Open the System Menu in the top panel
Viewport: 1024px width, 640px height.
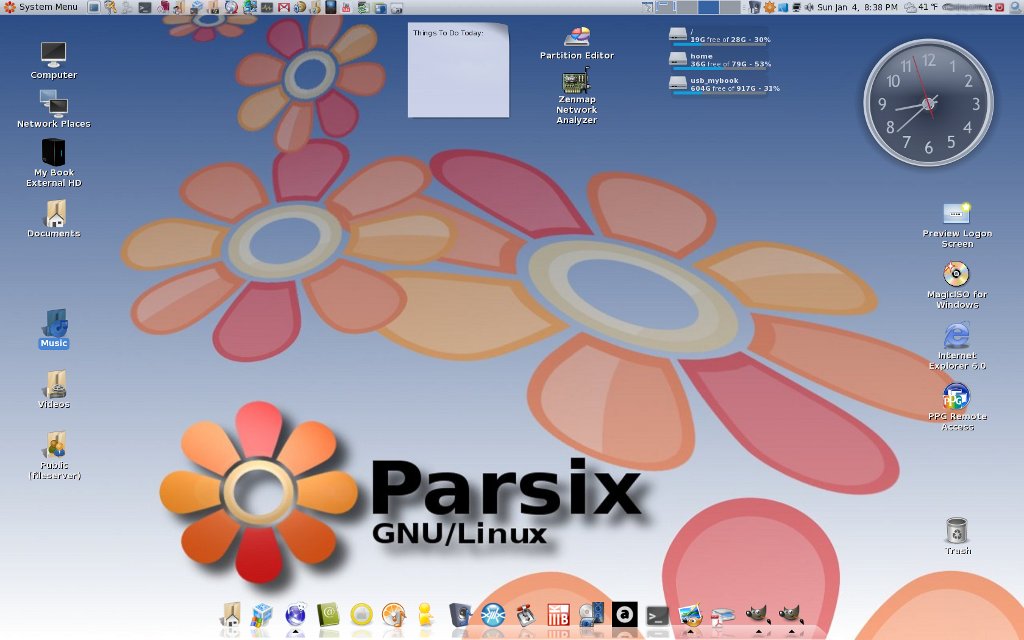40,7
